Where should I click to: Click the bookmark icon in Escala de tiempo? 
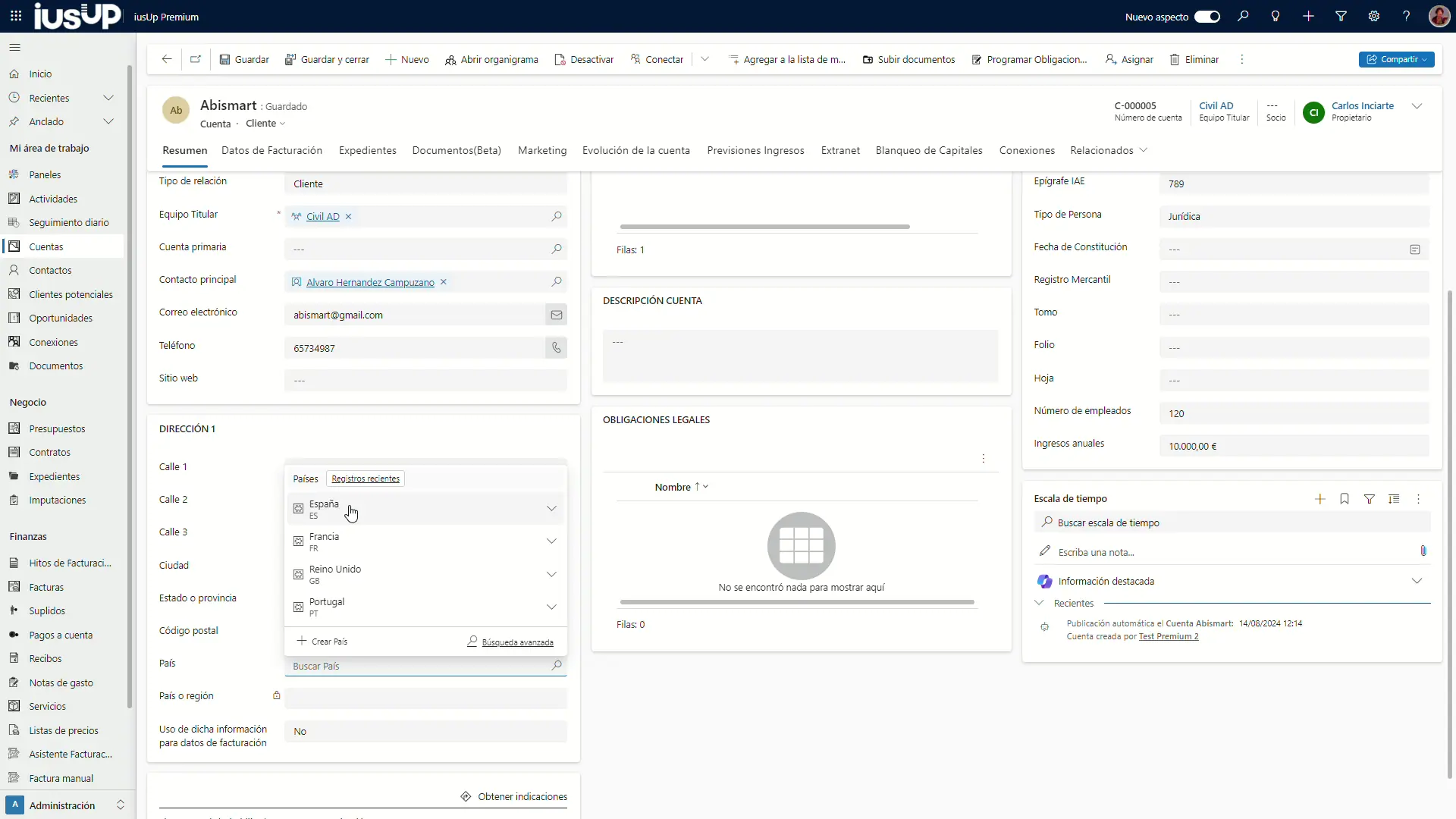click(1344, 499)
